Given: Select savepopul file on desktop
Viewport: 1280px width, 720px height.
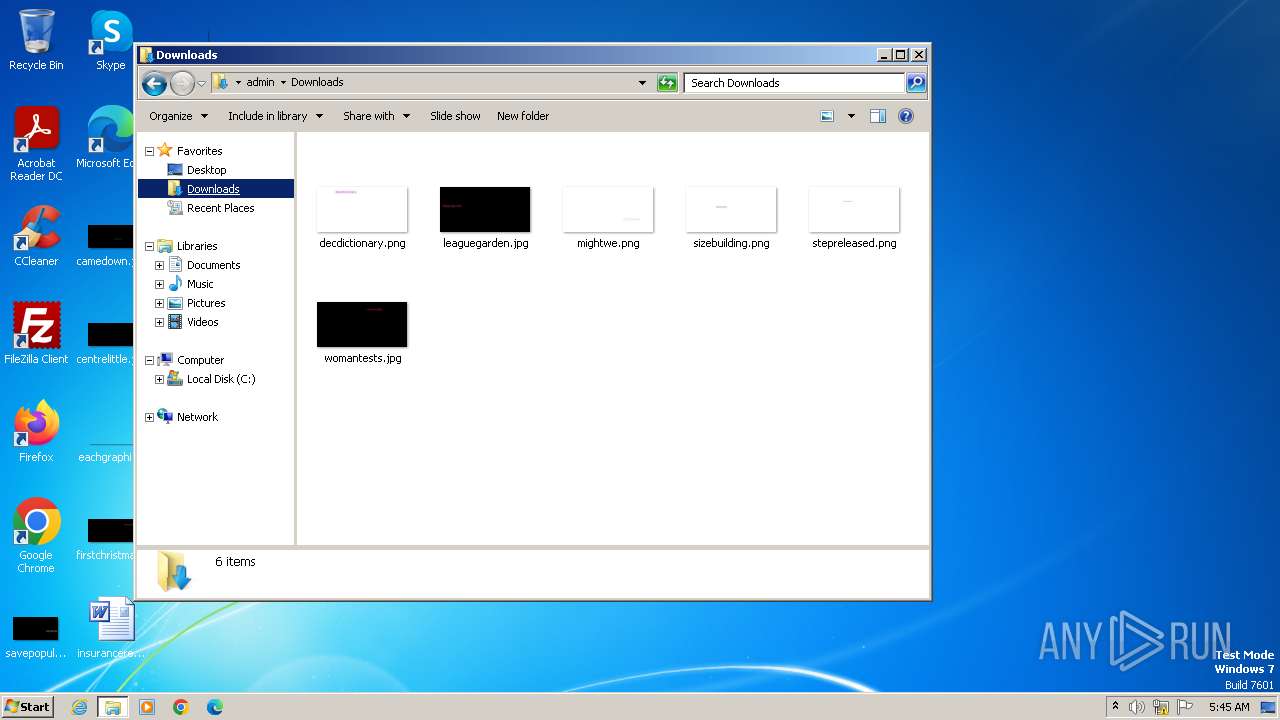Looking at the screenshot, I should 36,636.
